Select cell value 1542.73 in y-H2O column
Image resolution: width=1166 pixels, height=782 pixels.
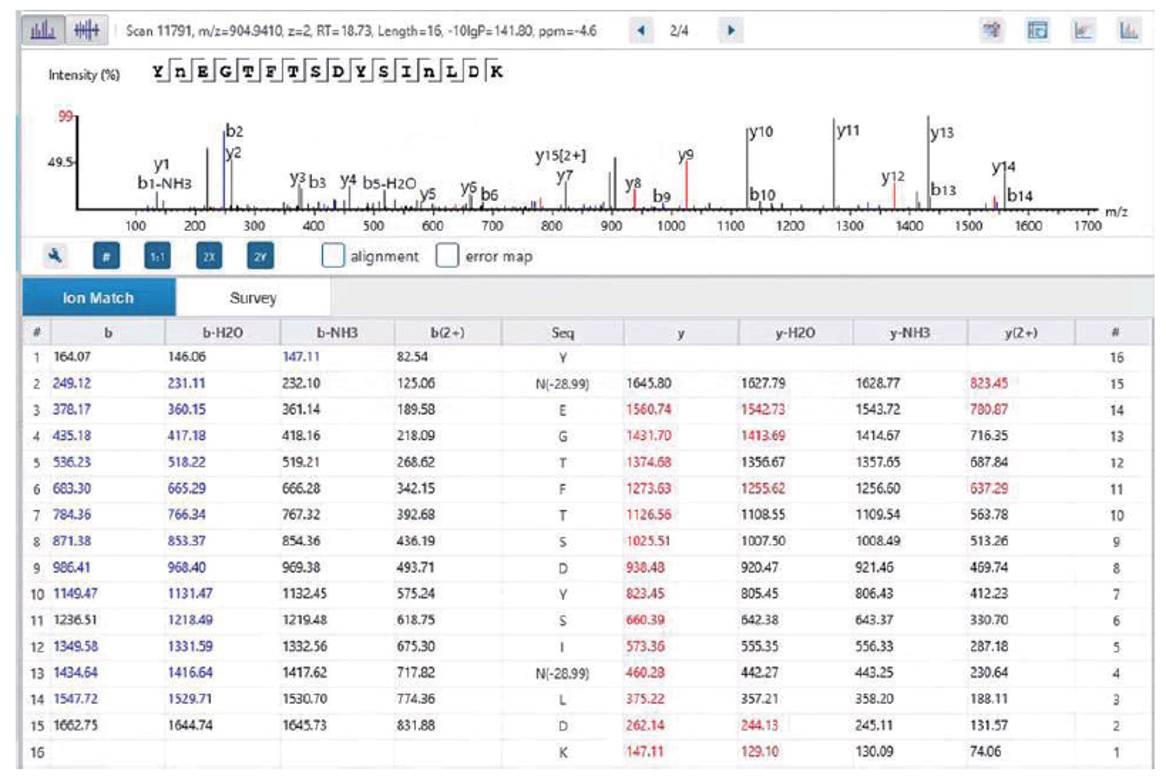[763, 409]
